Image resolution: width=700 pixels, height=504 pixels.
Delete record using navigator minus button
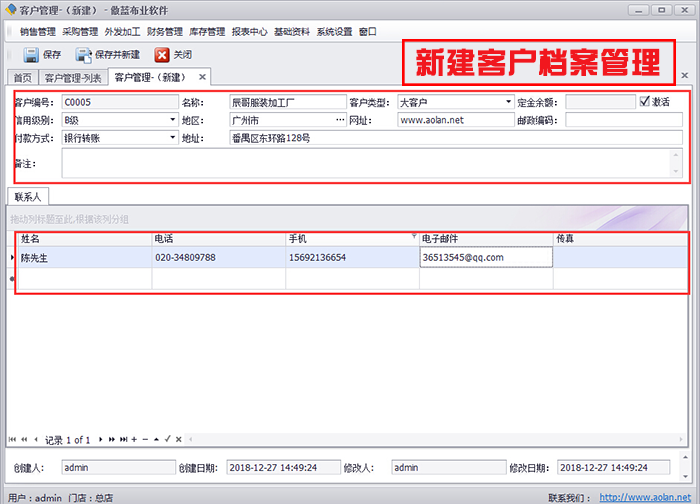tap(144, 439)
